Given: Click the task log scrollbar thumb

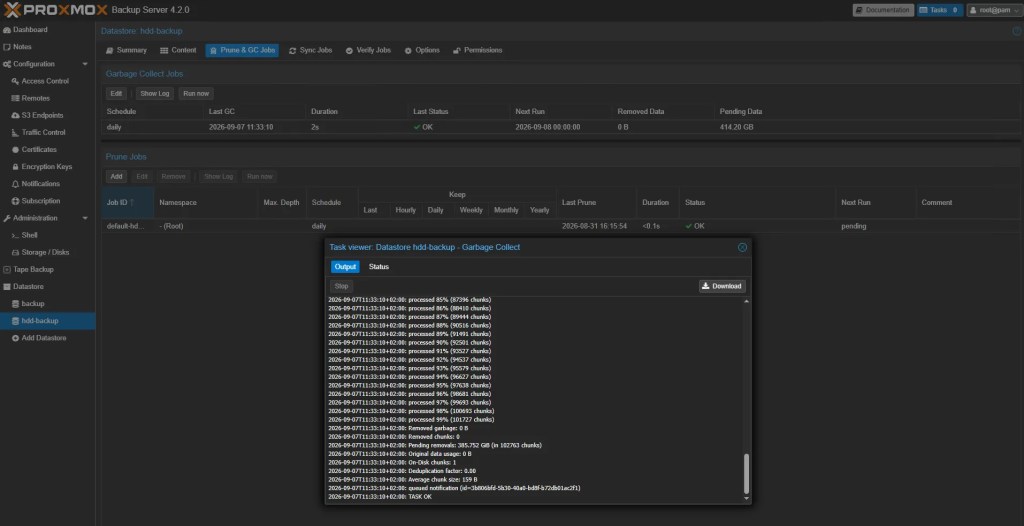Looking at the screenshot, I should click(x=747, y=474).
